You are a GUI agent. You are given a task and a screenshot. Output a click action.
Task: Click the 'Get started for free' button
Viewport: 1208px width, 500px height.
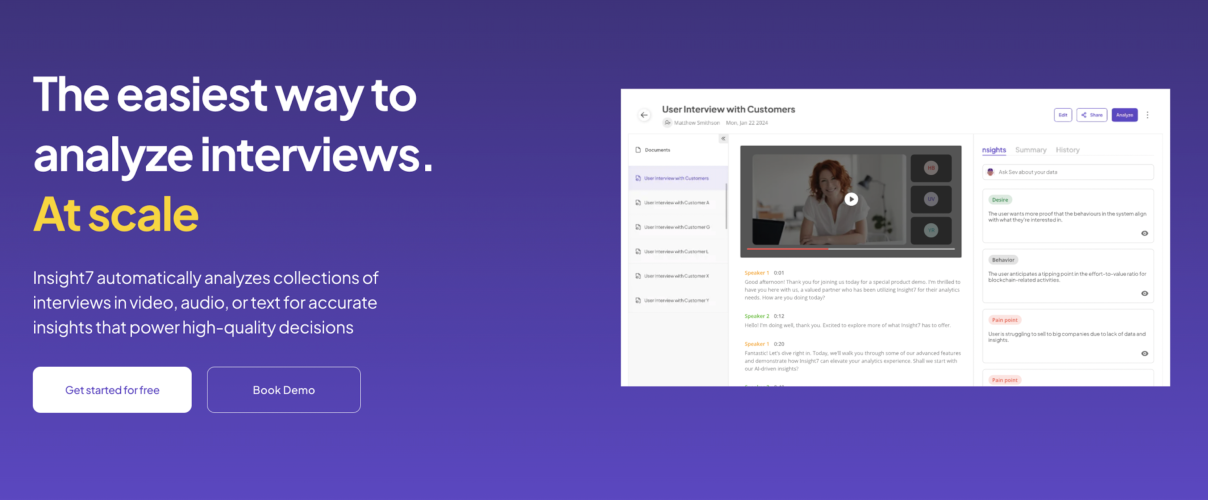point(112,390)
